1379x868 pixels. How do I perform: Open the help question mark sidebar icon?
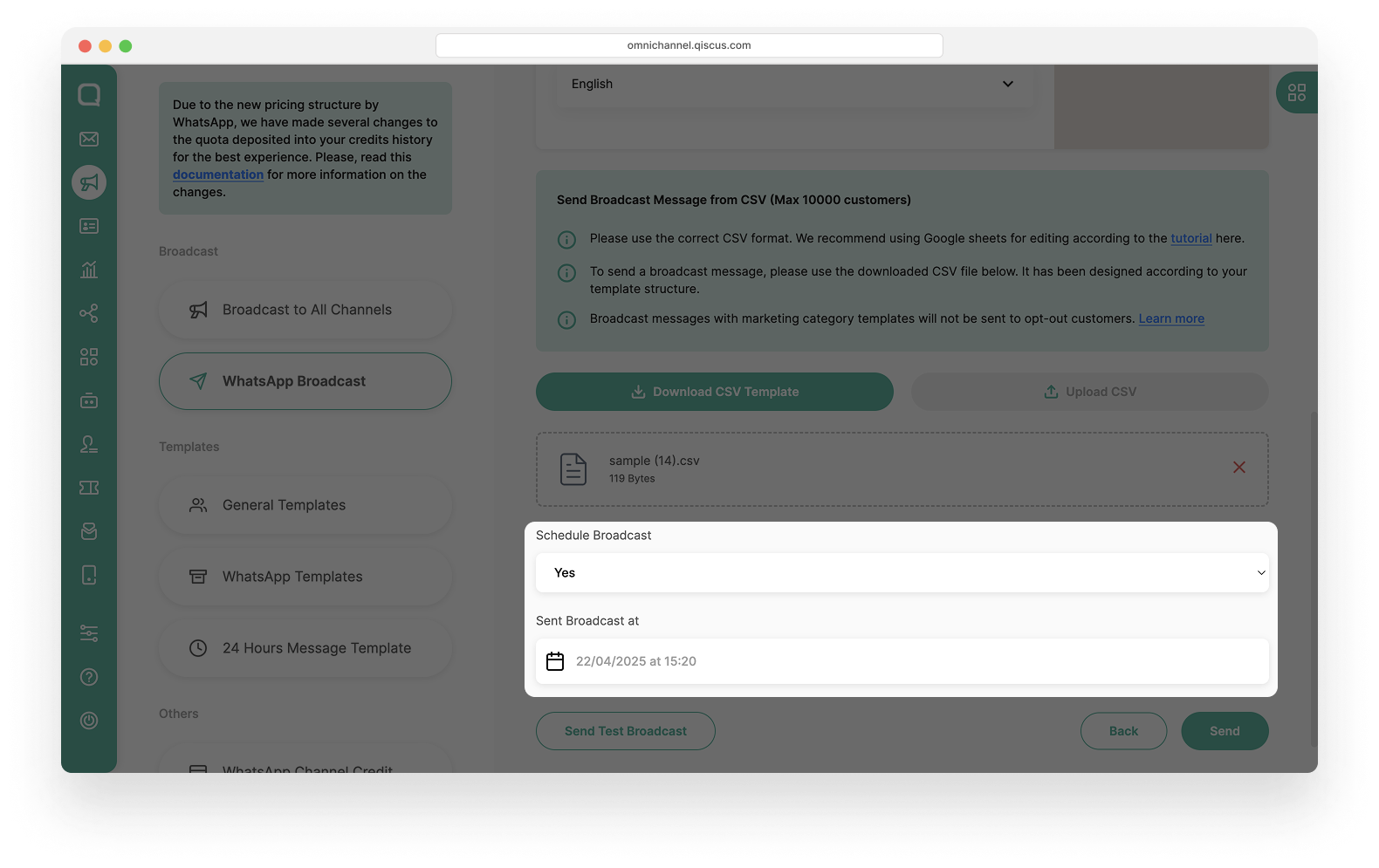pyautogui.click(x=89, y=677)
